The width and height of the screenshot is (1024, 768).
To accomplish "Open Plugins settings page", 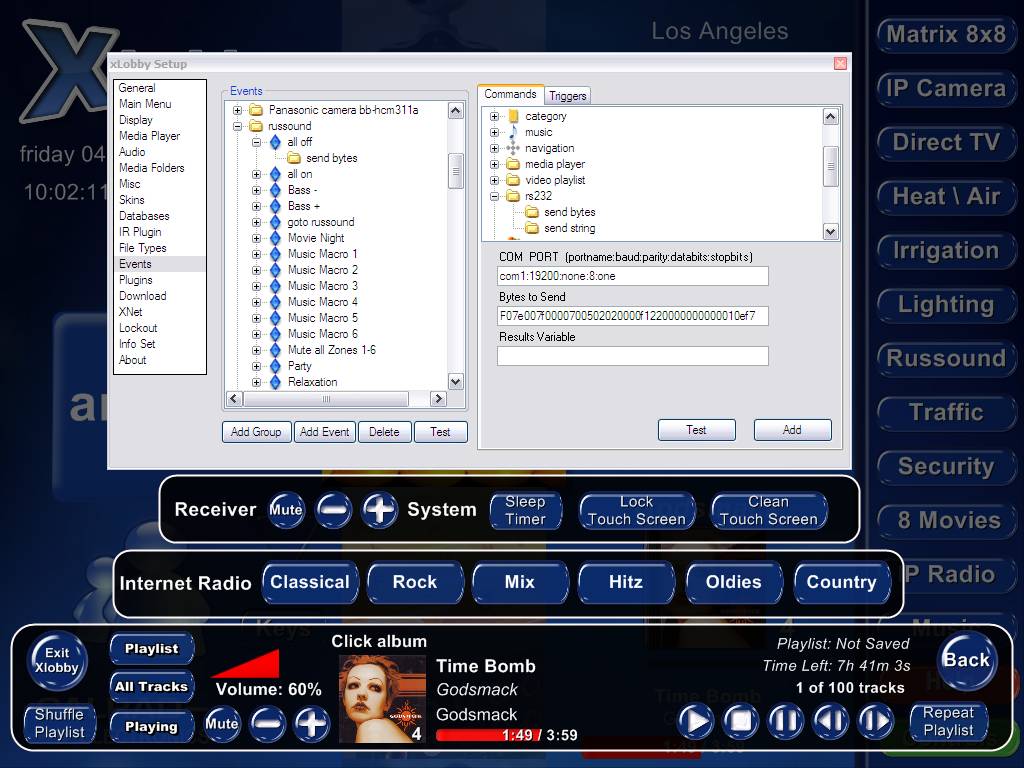I will [136, 280].
